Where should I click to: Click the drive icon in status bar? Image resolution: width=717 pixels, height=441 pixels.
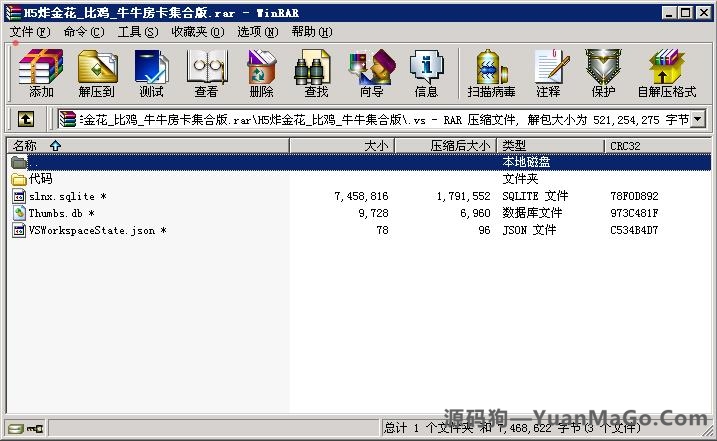click(15, 429)
